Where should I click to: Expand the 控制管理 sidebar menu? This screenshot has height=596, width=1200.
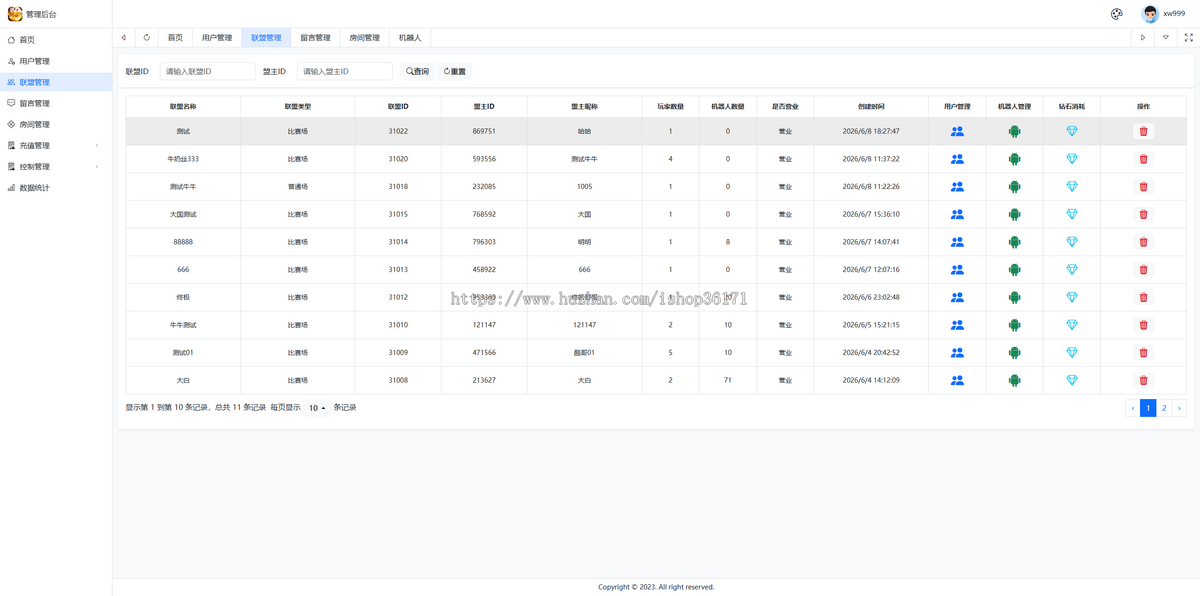(56, 166)
